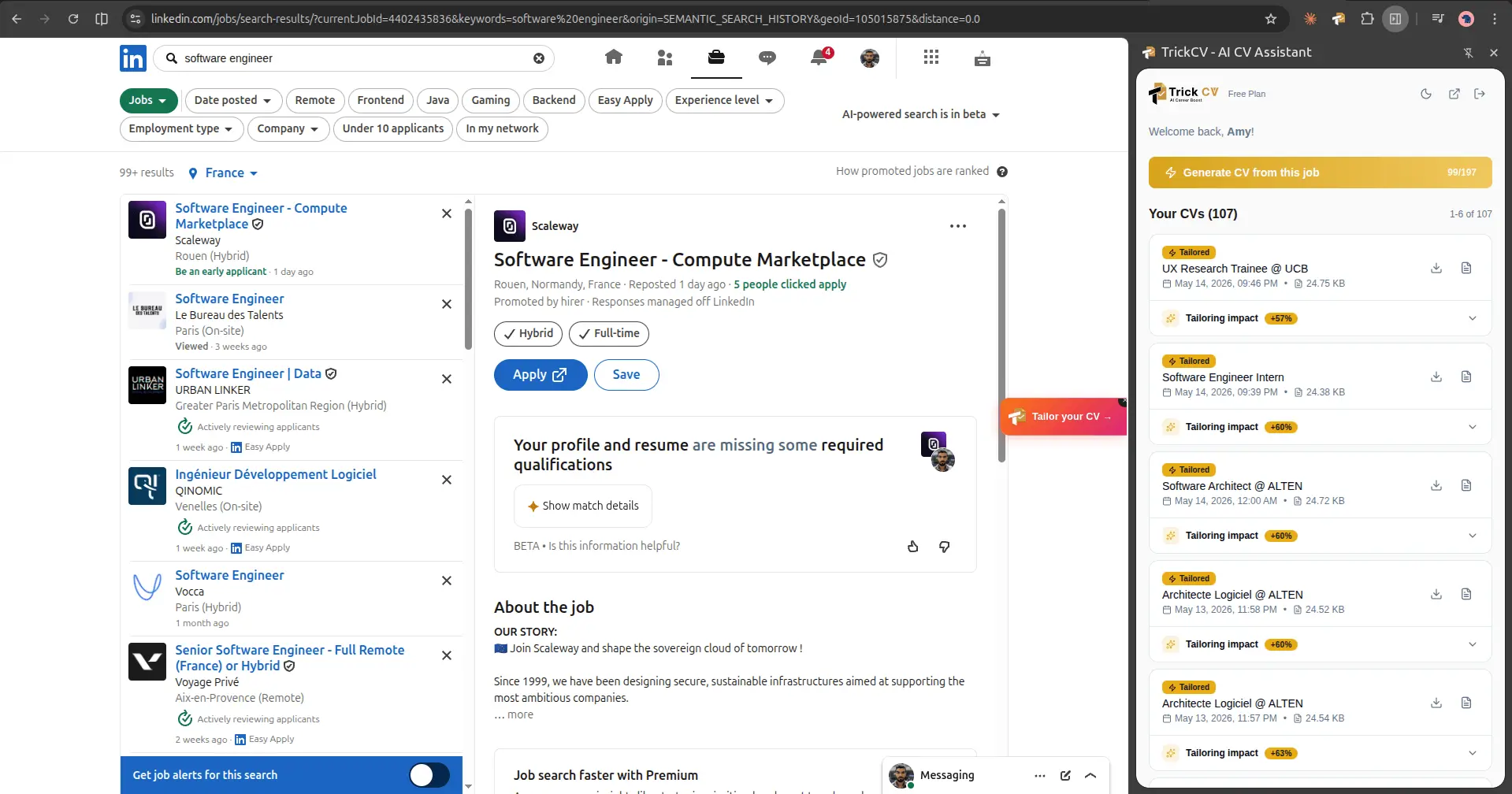Toggle job alerts for this search
1512x794 pixels.
tap(429, 775)
